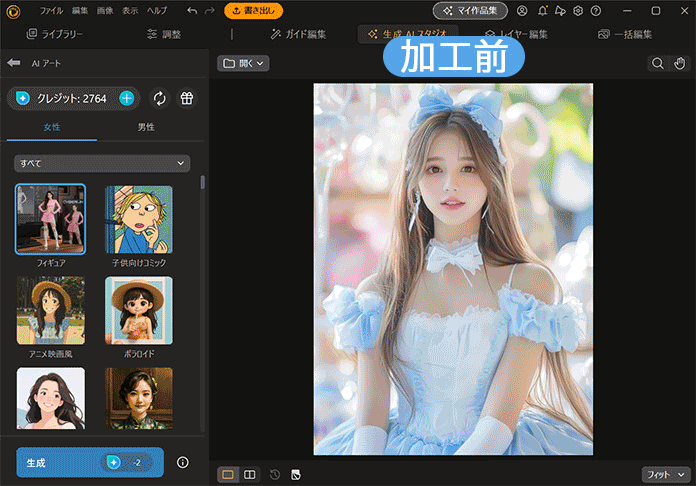The image size is (696, 486).
Task: Toggle the before/after compare icon
Action: point(296,475)
